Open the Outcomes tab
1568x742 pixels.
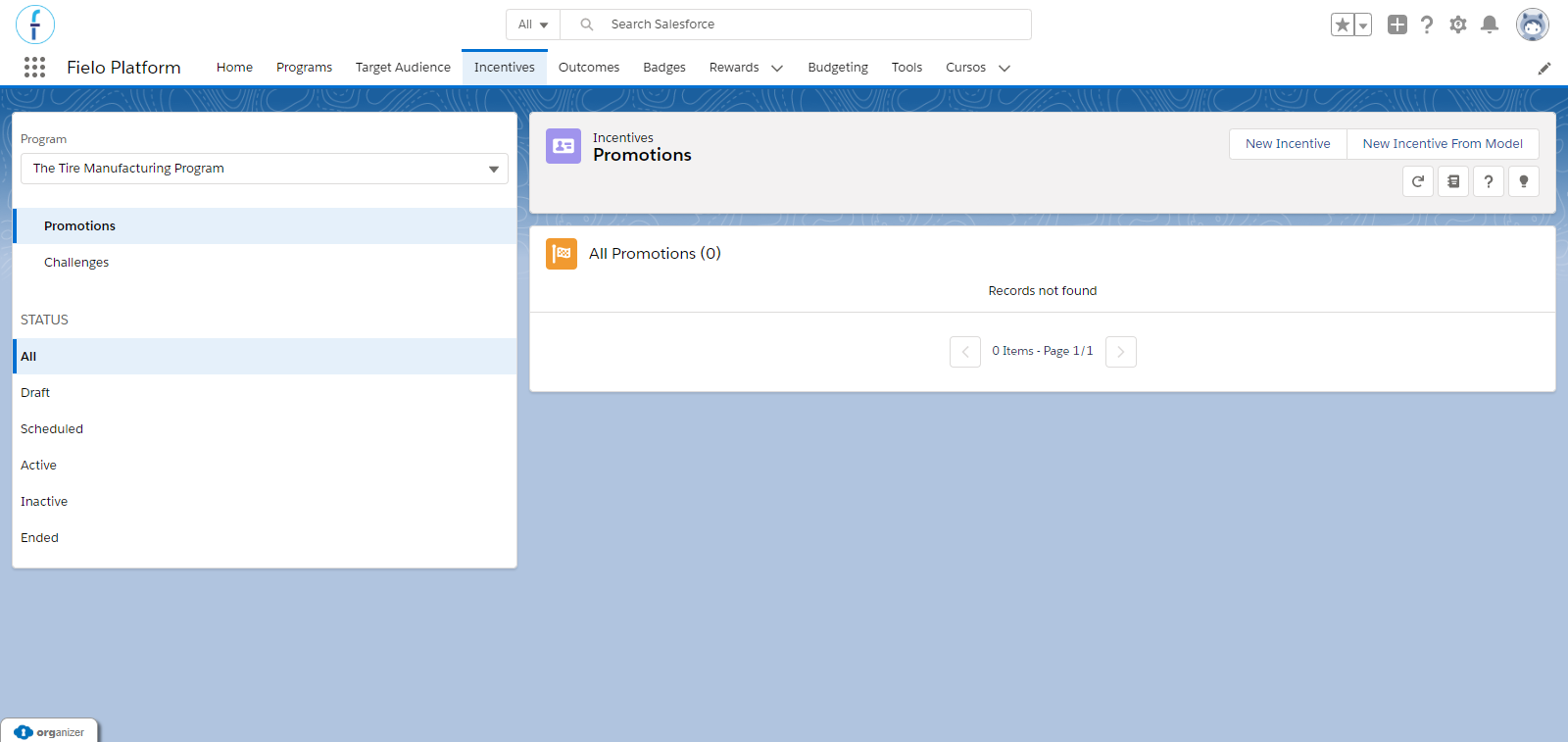tap(589, 68)
